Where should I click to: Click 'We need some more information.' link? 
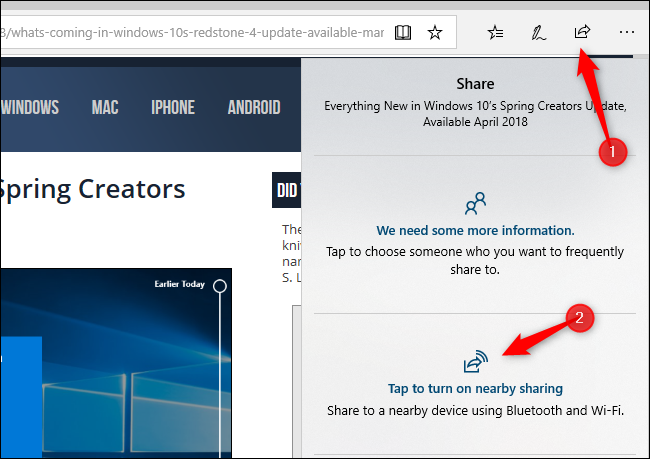[475, 231]
